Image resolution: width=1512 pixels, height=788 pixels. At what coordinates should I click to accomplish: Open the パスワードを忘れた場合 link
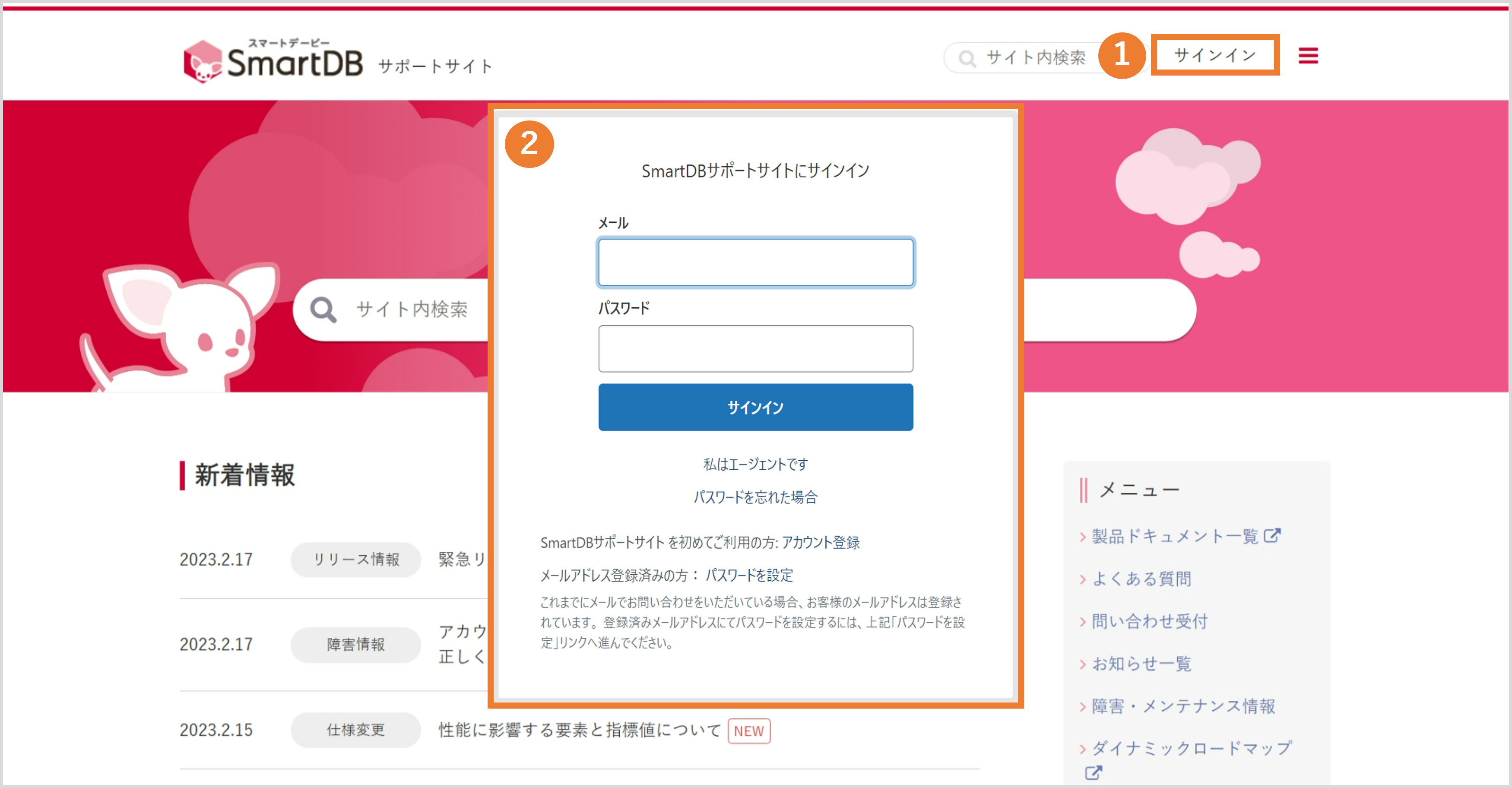[755, 497]
